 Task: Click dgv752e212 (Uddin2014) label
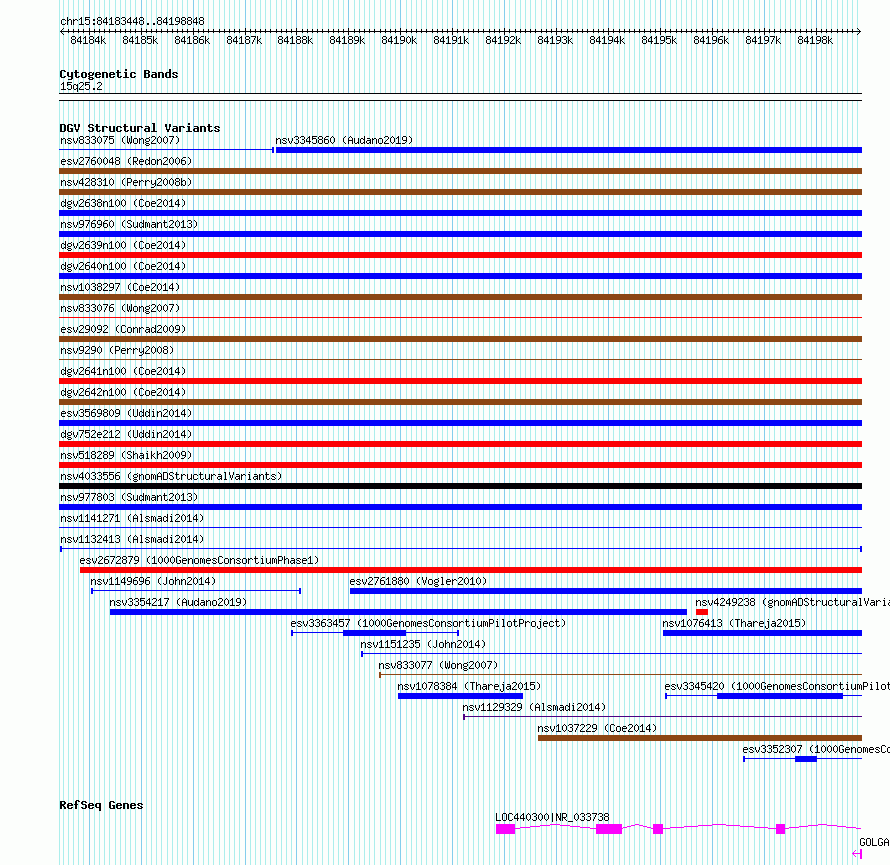click(126, 434)
